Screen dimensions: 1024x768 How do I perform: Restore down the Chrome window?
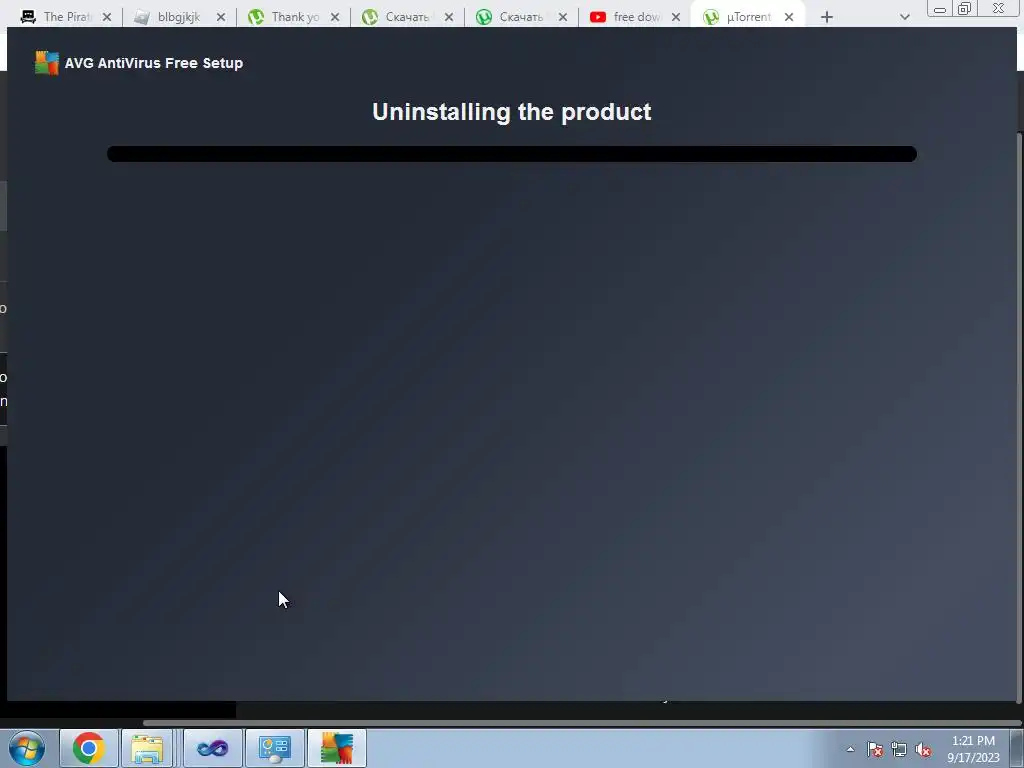[x=965, y=8]
